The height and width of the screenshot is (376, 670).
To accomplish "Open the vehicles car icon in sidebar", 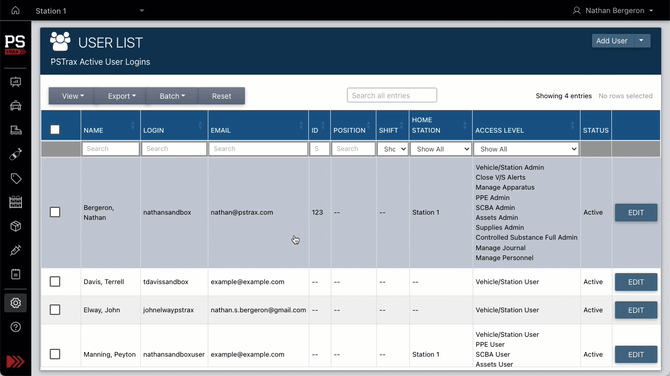I will click(16, 106).
